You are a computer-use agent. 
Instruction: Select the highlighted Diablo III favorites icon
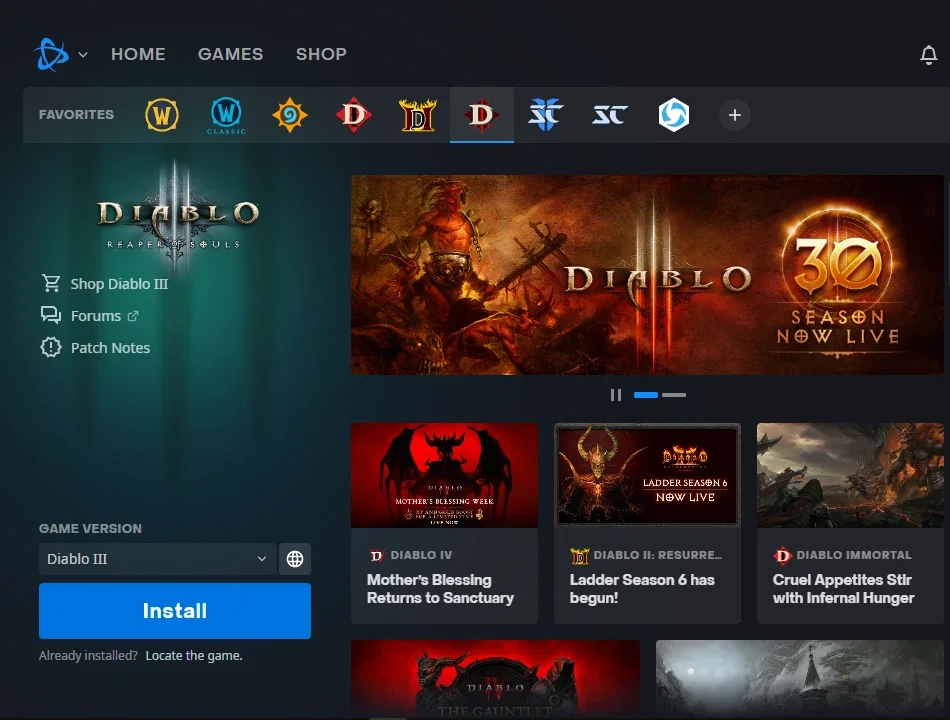[x=482, y=115]
